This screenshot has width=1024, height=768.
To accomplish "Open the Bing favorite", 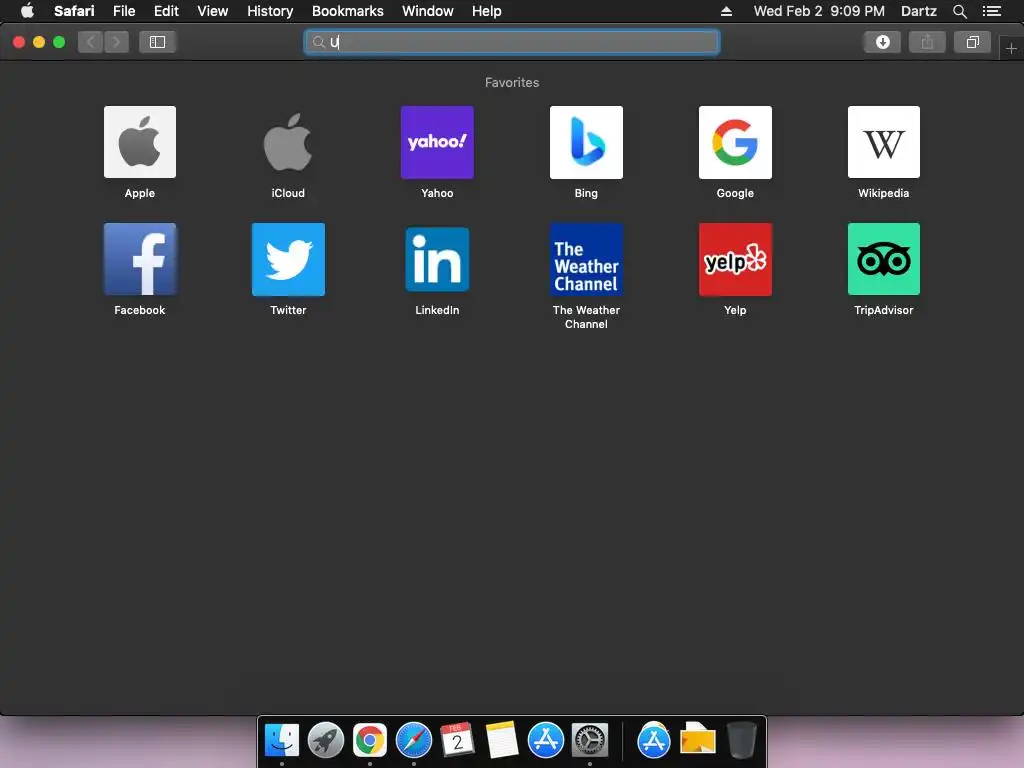I will point(586,142).
